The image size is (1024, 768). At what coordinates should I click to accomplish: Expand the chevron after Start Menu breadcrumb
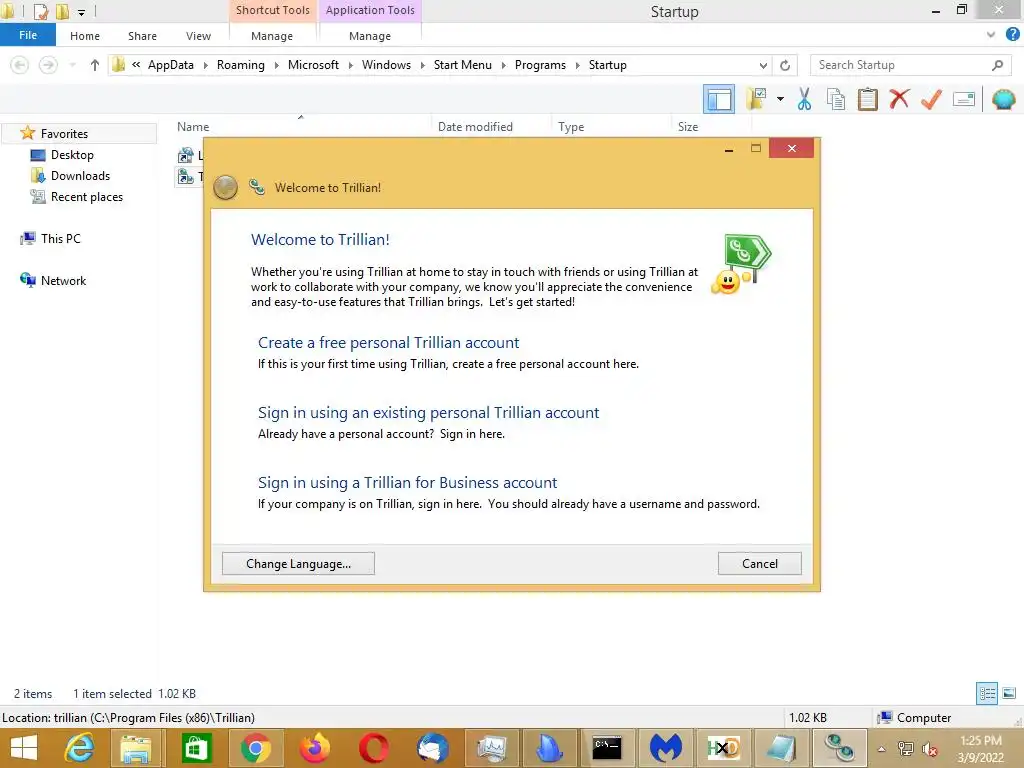(504, 65)
